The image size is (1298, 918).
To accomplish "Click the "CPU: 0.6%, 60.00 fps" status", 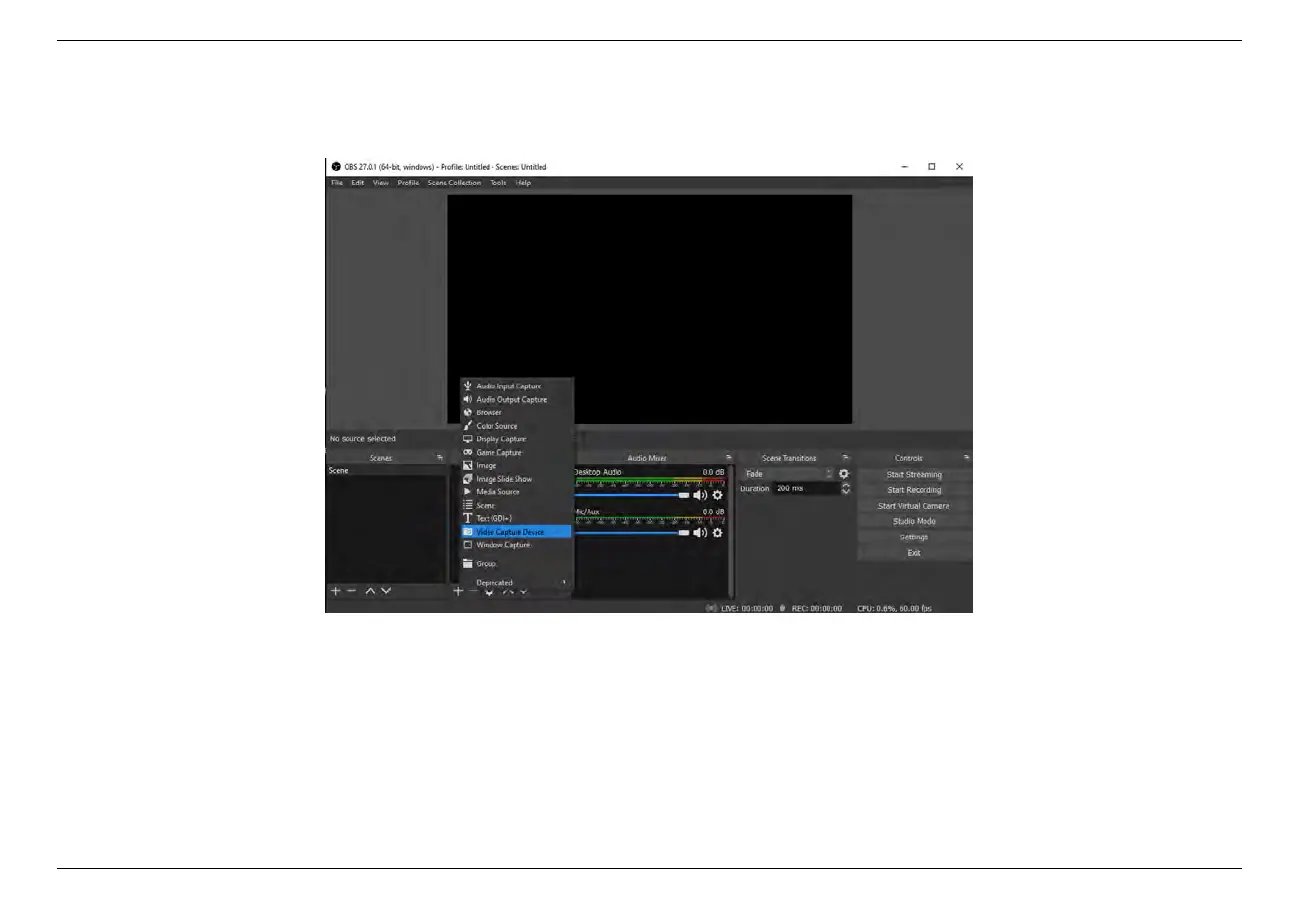I will [894, 608].
